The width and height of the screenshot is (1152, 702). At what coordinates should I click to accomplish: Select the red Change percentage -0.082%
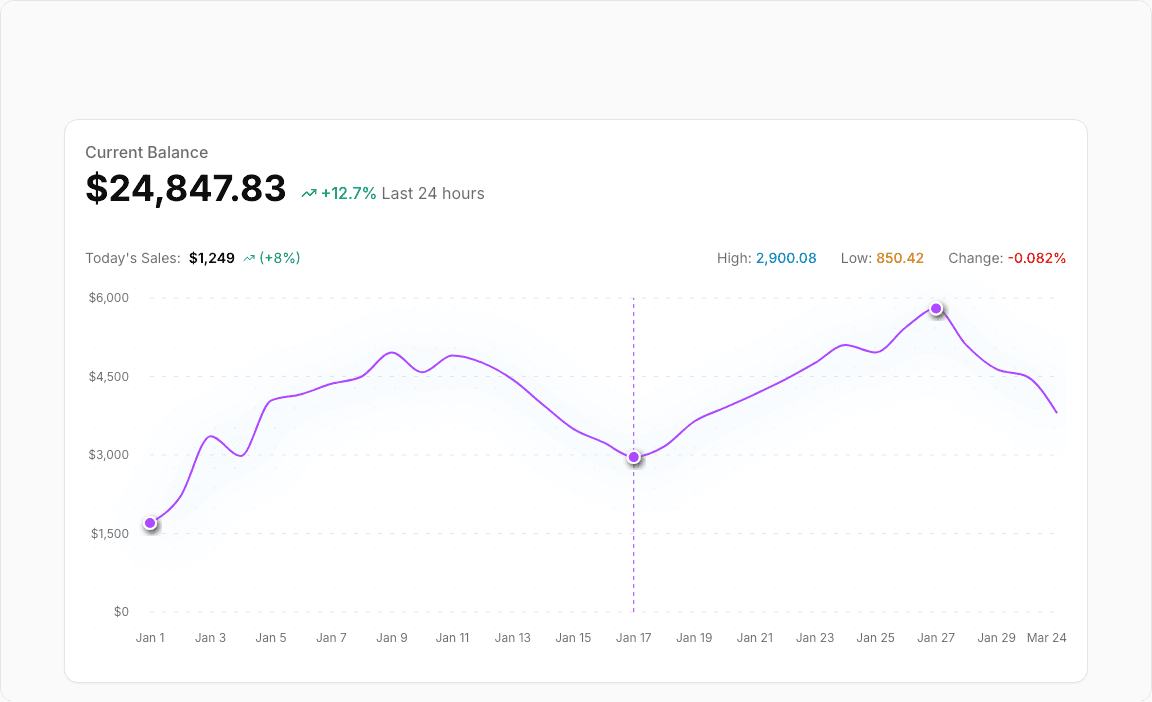tap(1038, 258)
